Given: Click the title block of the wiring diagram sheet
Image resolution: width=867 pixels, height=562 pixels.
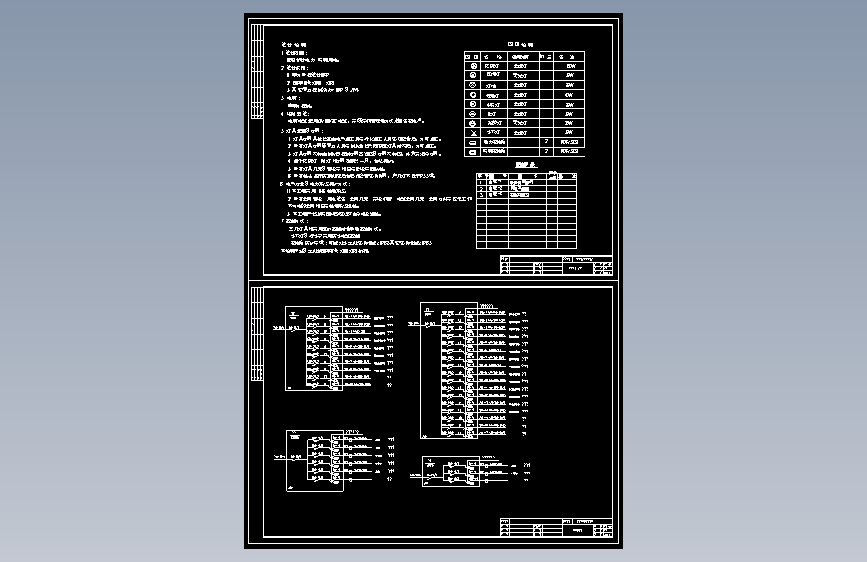Looking at the screenshot, I should [556, 528].
